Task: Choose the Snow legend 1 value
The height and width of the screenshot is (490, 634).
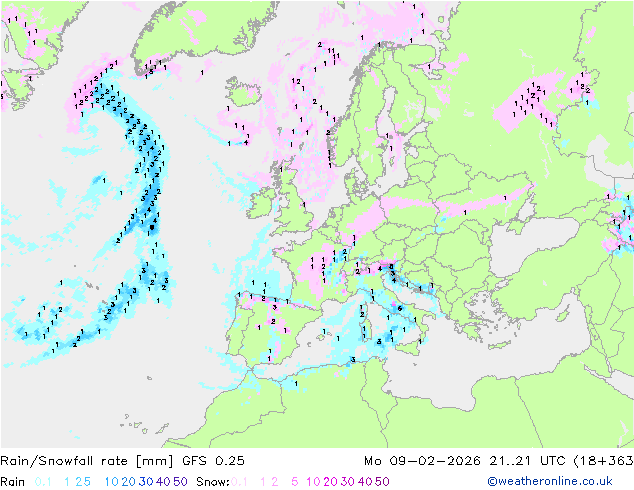Action: 263,482
